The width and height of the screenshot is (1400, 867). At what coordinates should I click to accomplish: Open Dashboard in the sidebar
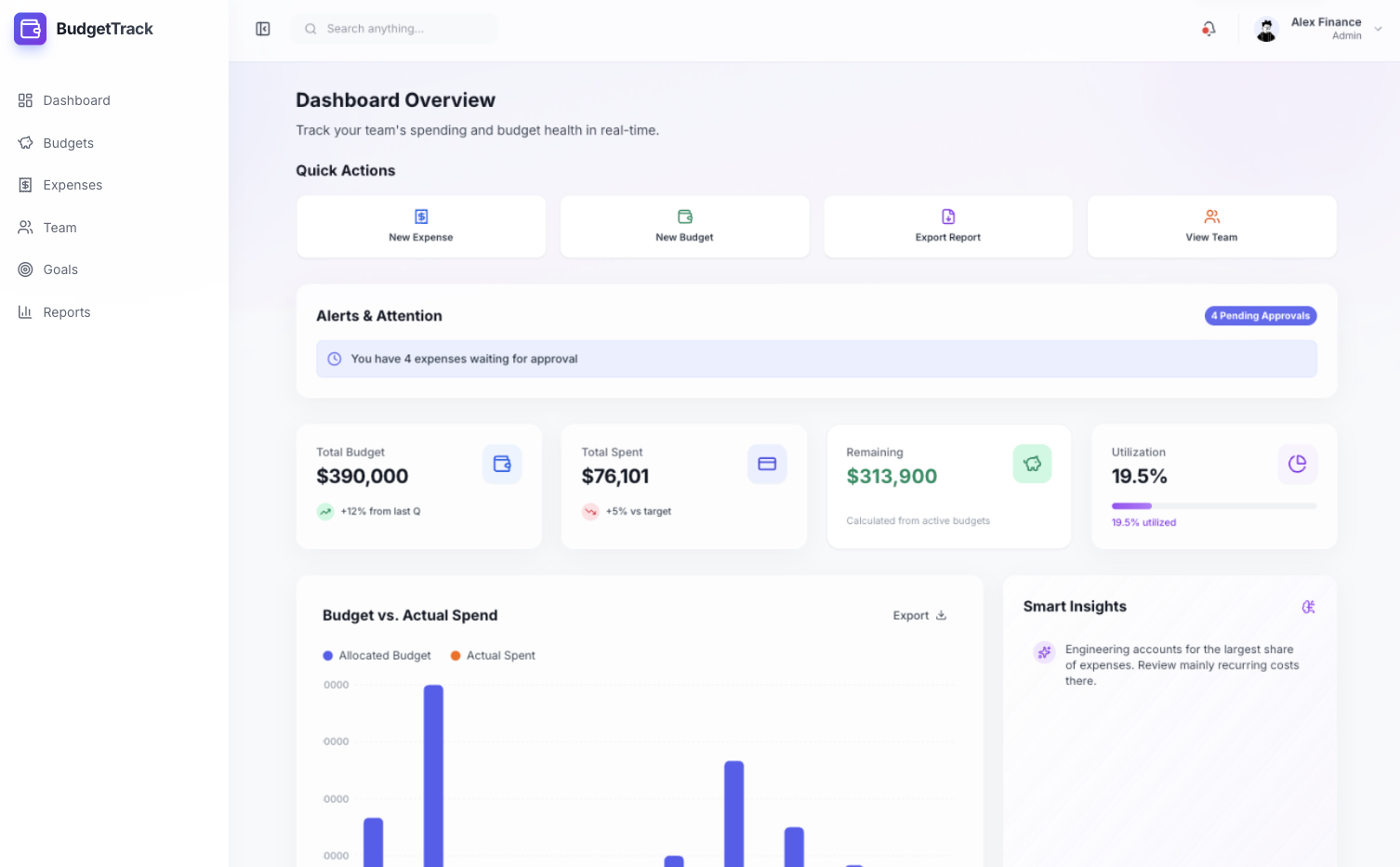pyautogui.click(x=114, y=100)
